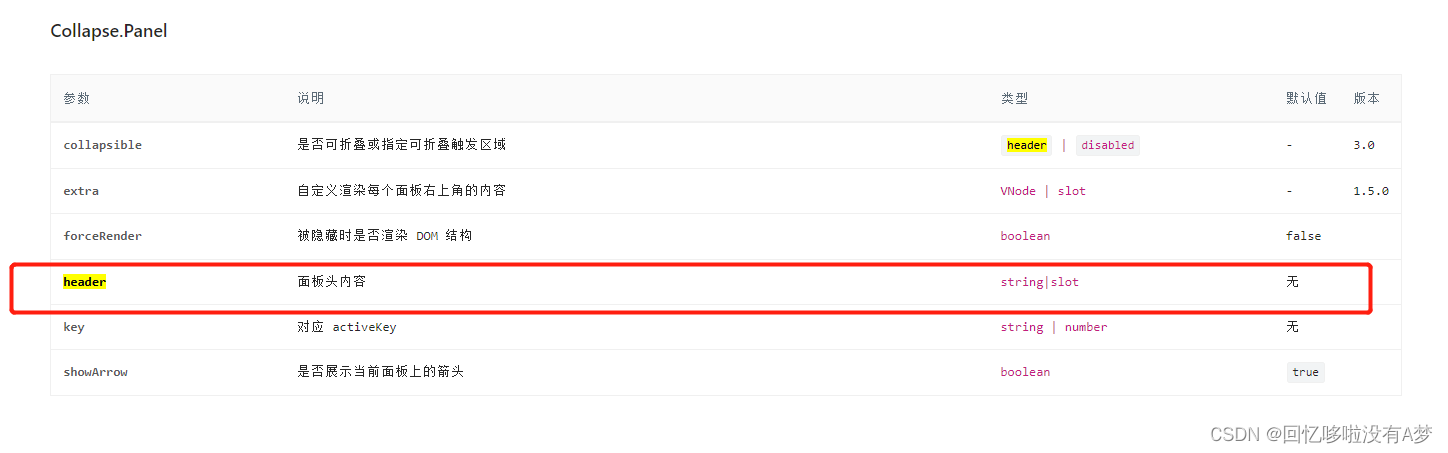Click the 参数 column header
Screen dimensions: 1448x453
click(77, 98)
